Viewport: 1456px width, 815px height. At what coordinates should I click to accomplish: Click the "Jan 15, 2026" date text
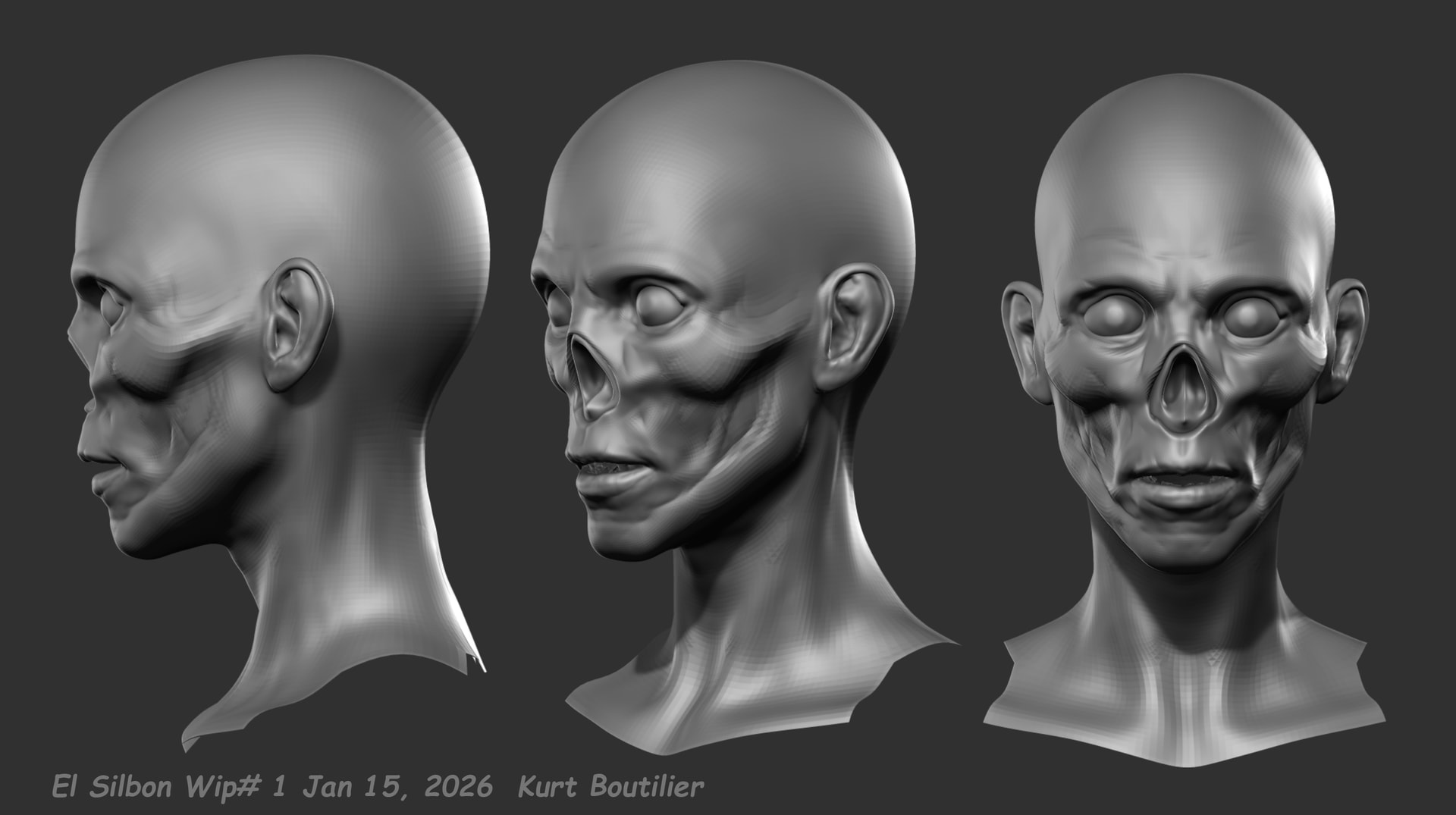[397, 786]
